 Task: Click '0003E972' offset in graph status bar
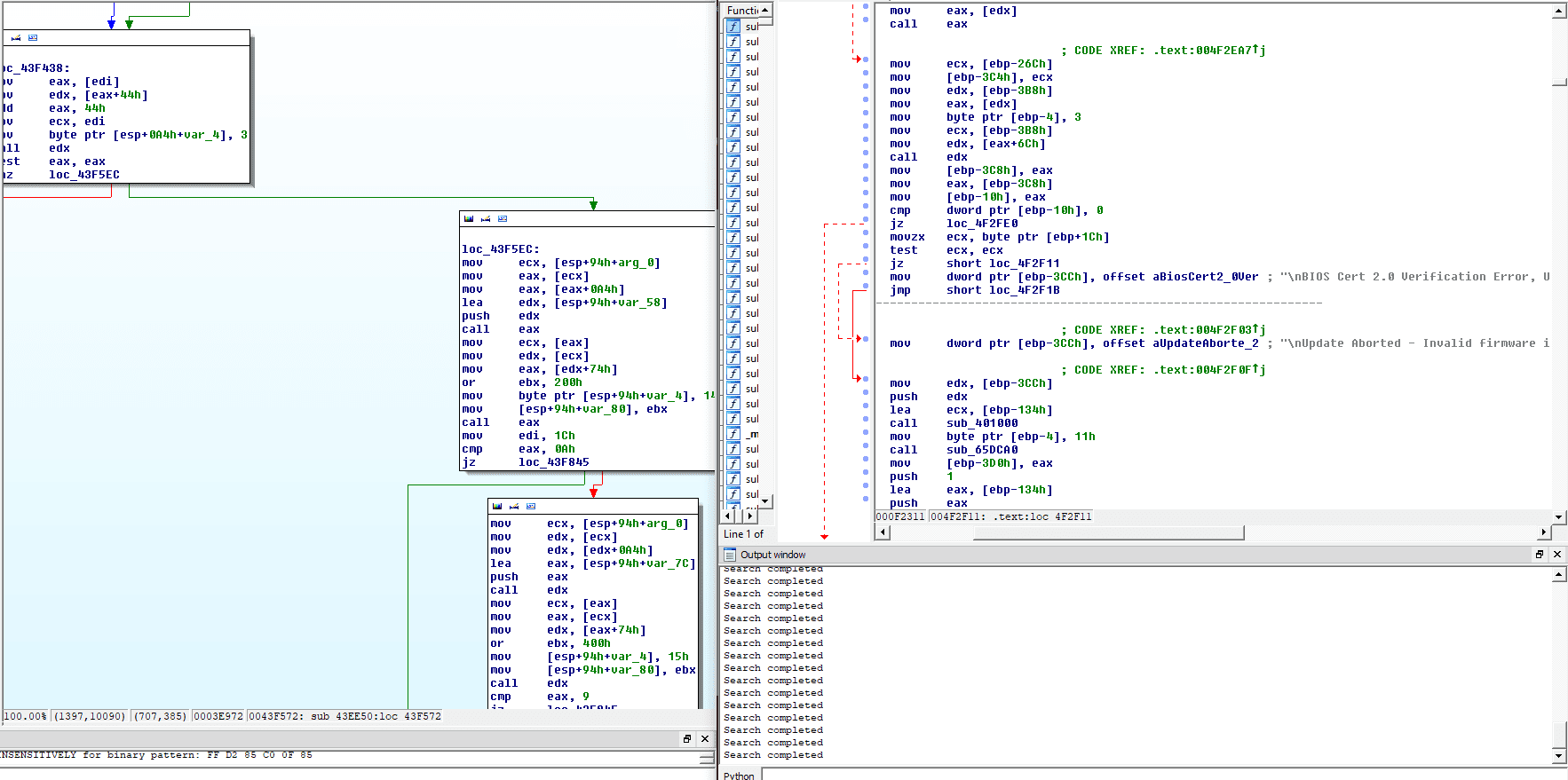218,716
